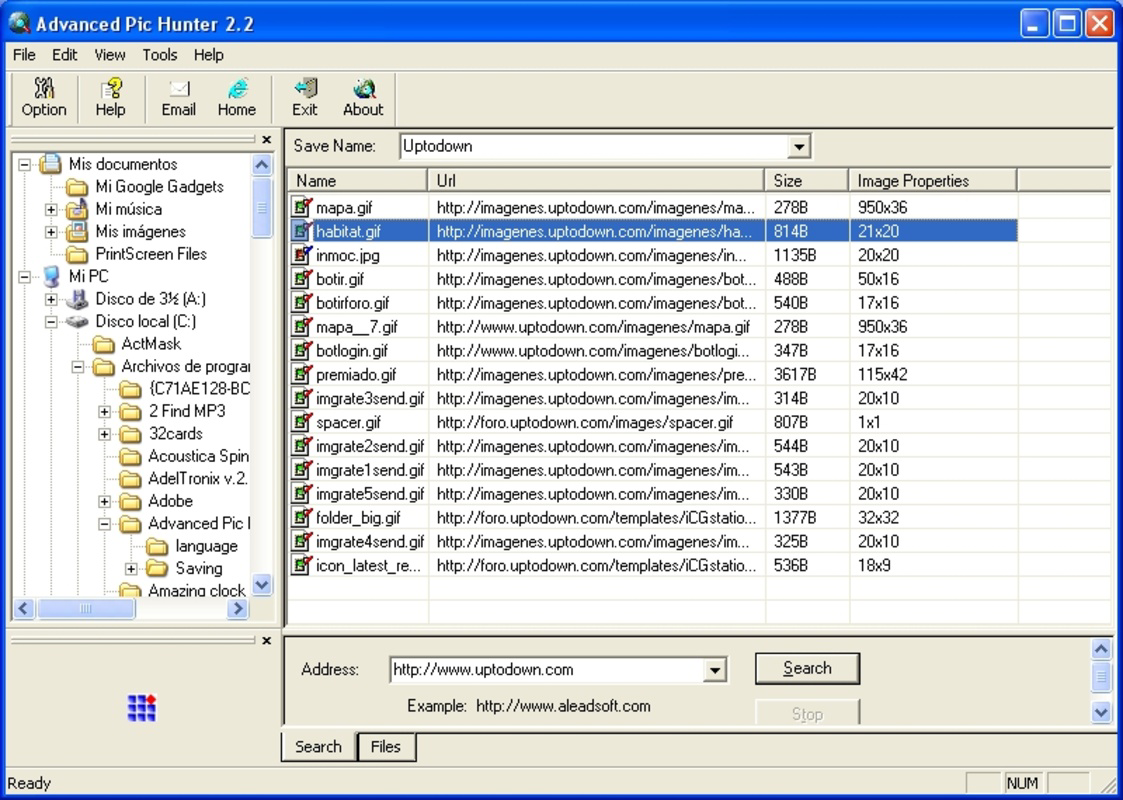Select the mapa__7.gif row
1123x800 pixels.
653,327
